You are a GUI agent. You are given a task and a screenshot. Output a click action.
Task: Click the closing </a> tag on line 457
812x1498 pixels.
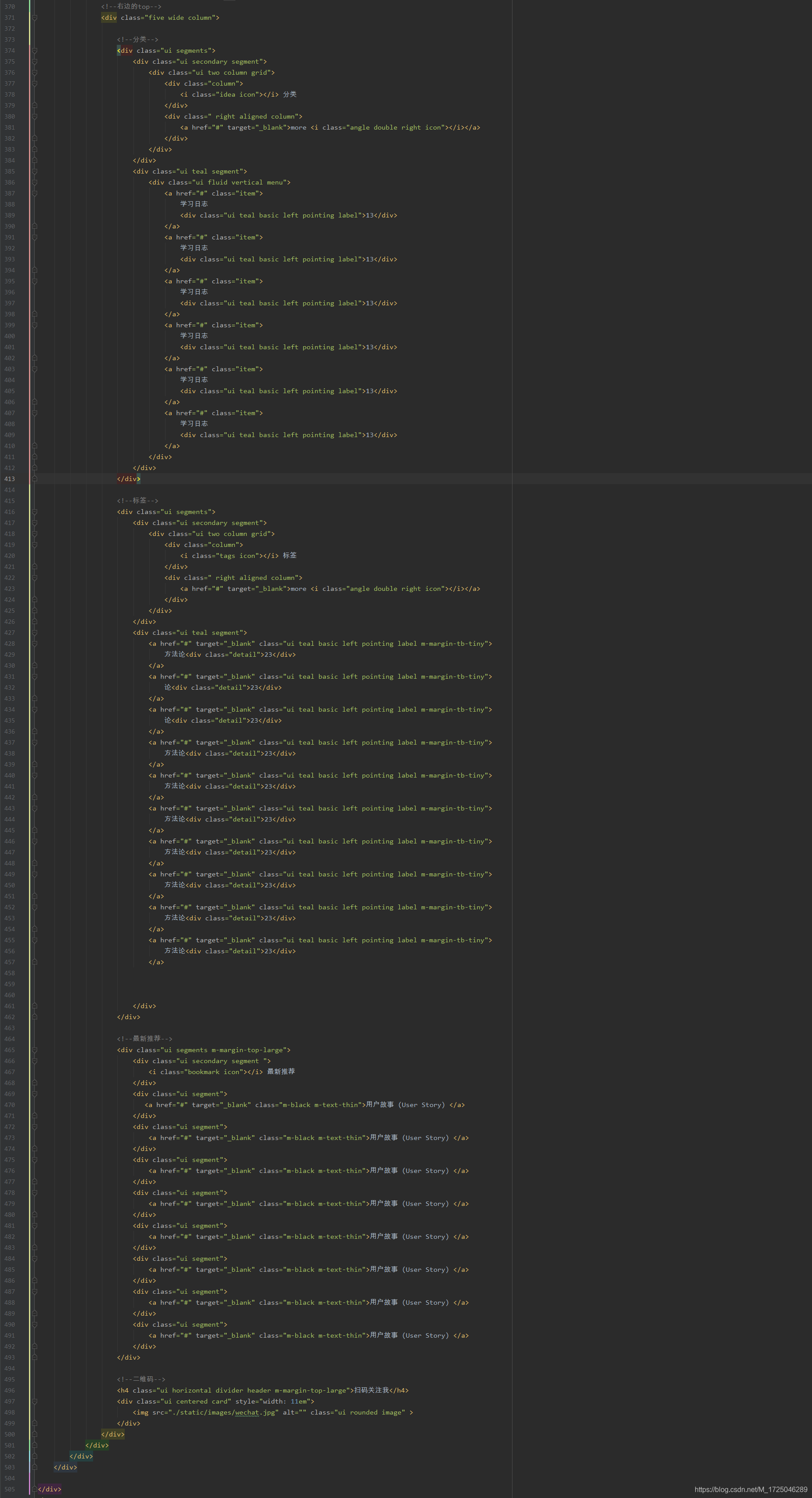(x=156, y=962)
